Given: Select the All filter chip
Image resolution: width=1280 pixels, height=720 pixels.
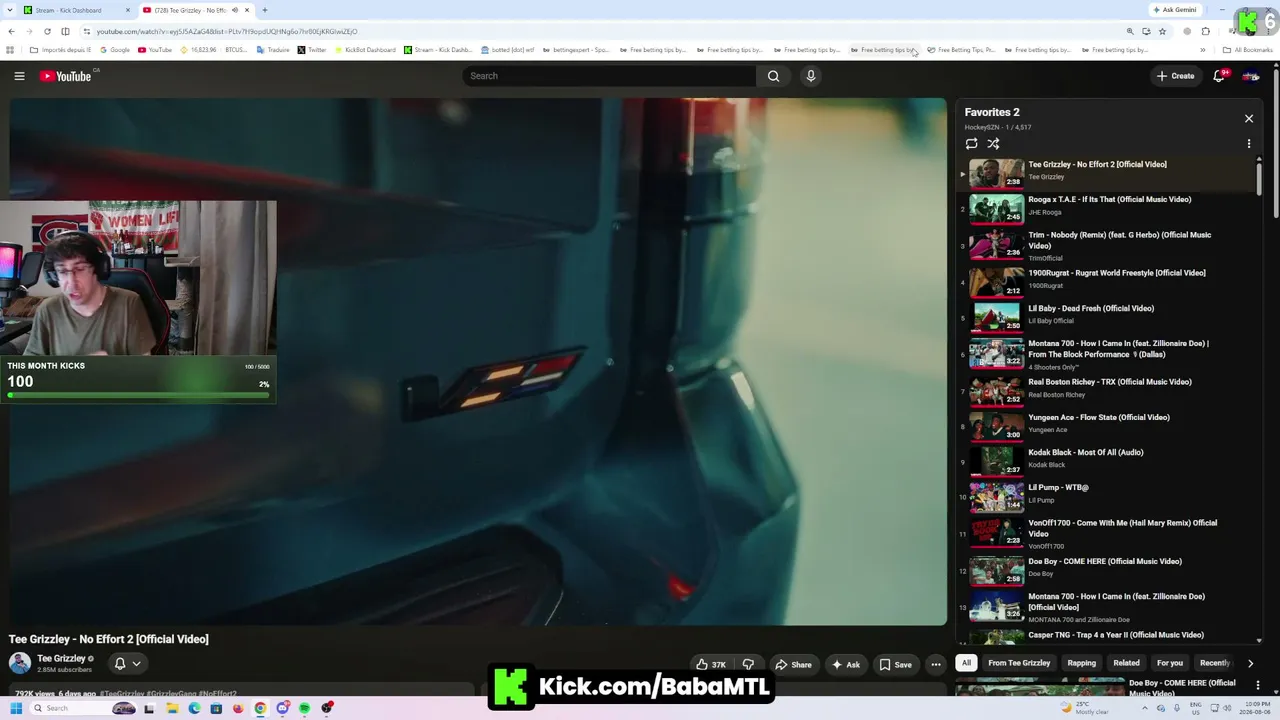Looking at the screenshot, I should 966,663.
